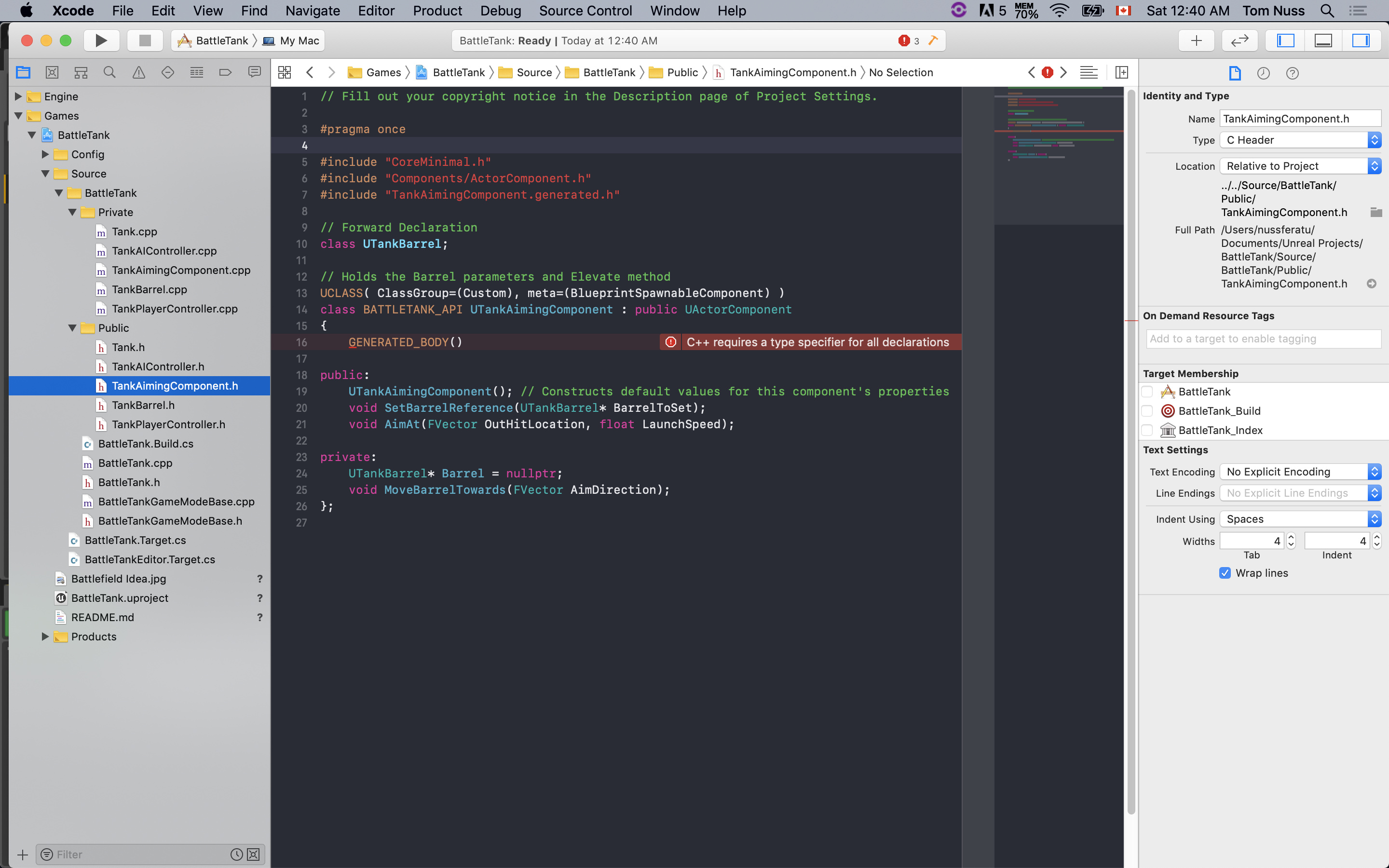Viewport: 1389px width, 868px height.
Task: Click the Library plus button in toolbar
Action: (x=1196, y=40)
